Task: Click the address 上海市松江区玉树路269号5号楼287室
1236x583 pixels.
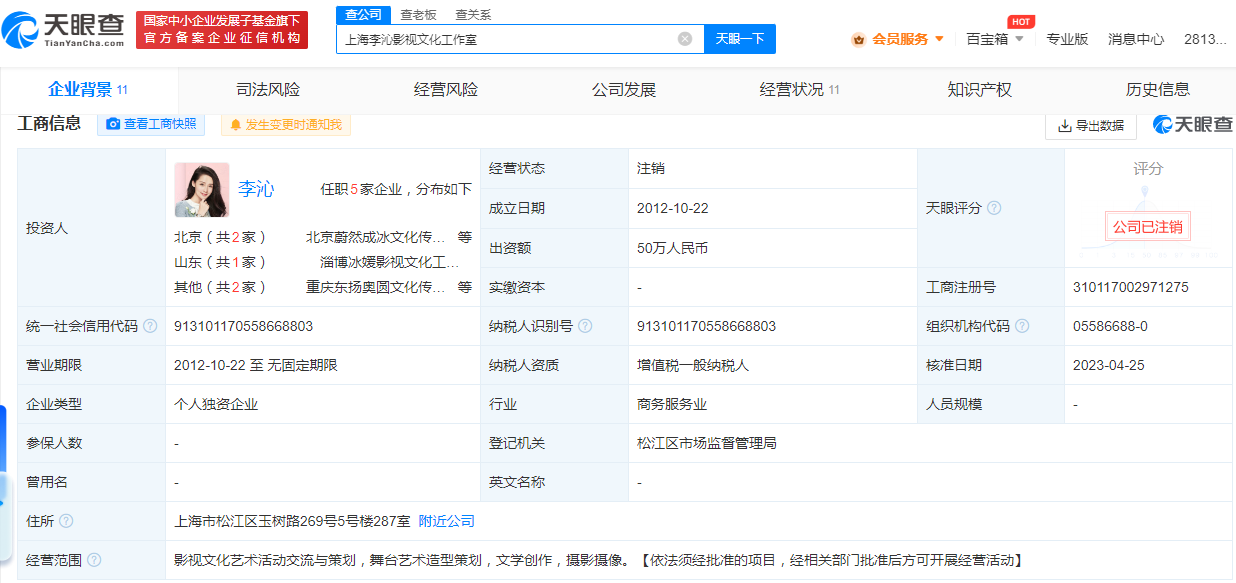Action: coord(292,521)
